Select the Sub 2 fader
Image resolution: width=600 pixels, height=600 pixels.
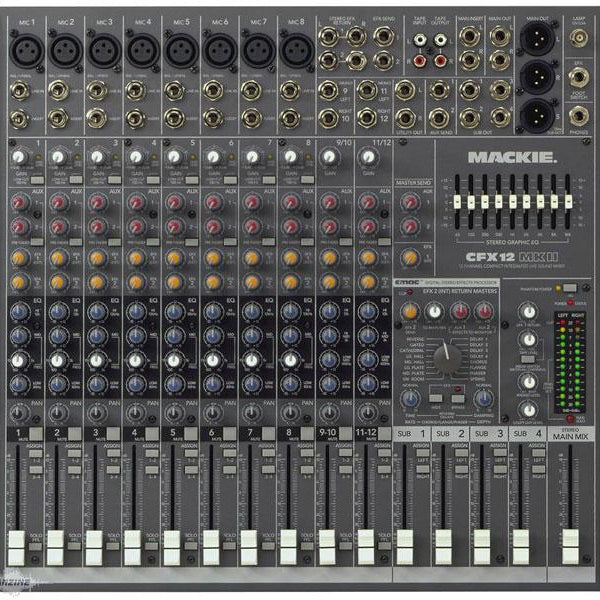443,547
